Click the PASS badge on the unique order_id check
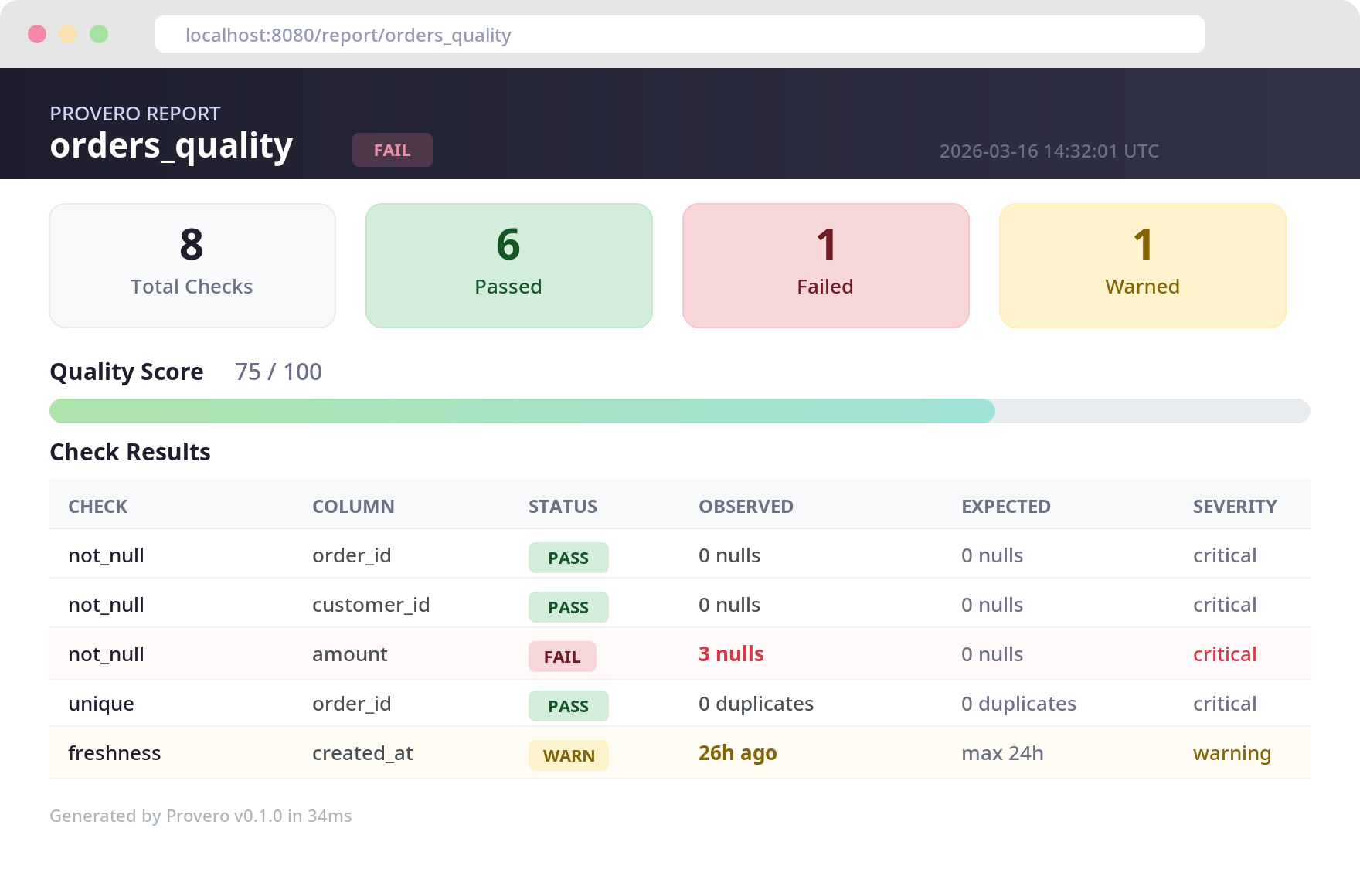Image resolution: width=1360 pixels, height=896 pixels. [x=568, y=706]
